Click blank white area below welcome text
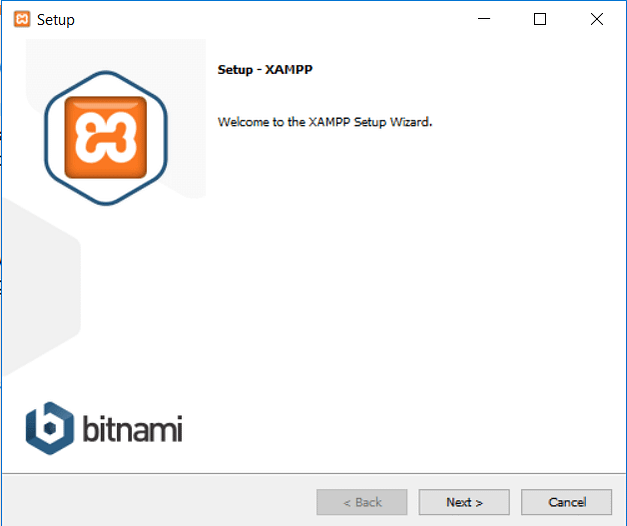 (x=400, y=280)
